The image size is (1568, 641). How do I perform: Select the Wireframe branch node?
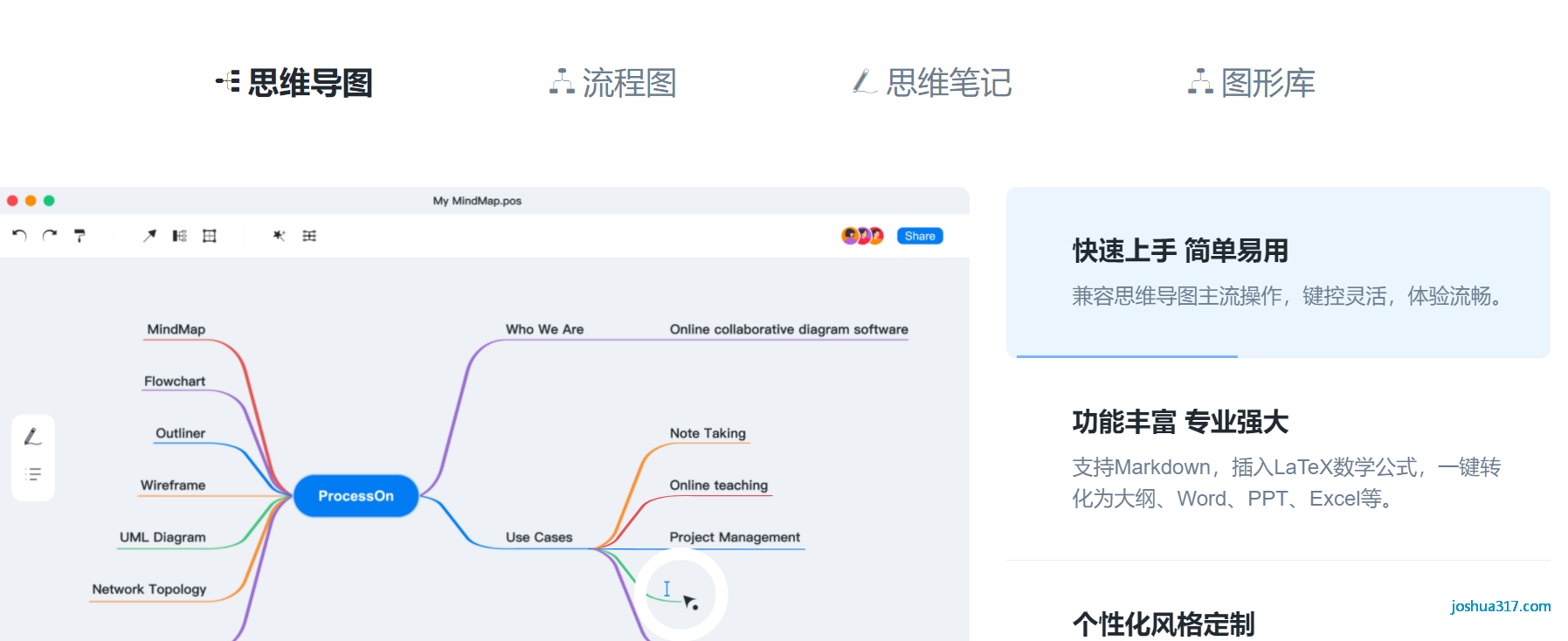(x=173, y=486)
